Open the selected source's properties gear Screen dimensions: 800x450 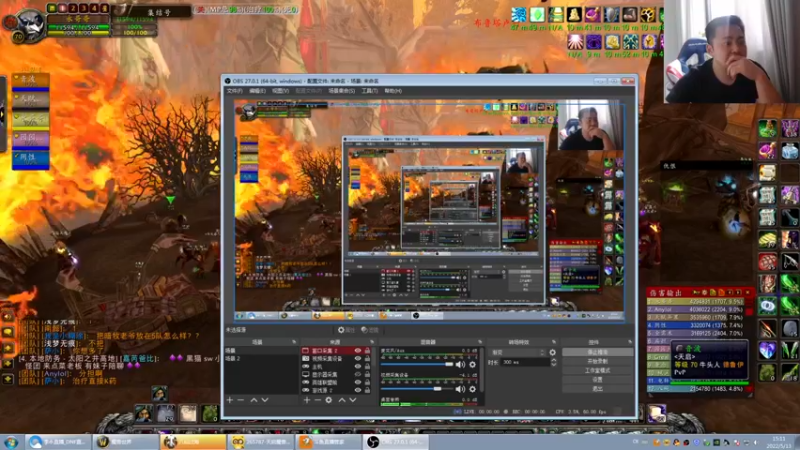tap(329, 400)
